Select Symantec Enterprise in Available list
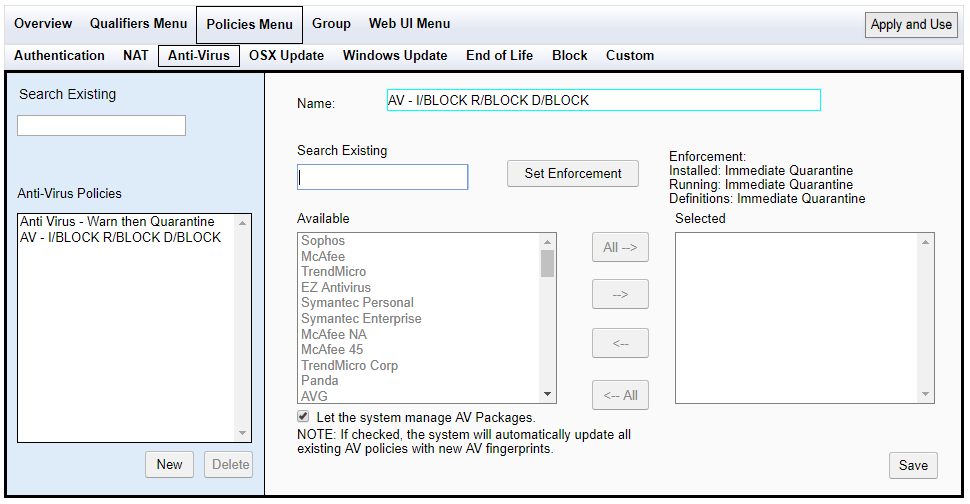The height and width of the screenshot is (504, 970). [361, 318]
